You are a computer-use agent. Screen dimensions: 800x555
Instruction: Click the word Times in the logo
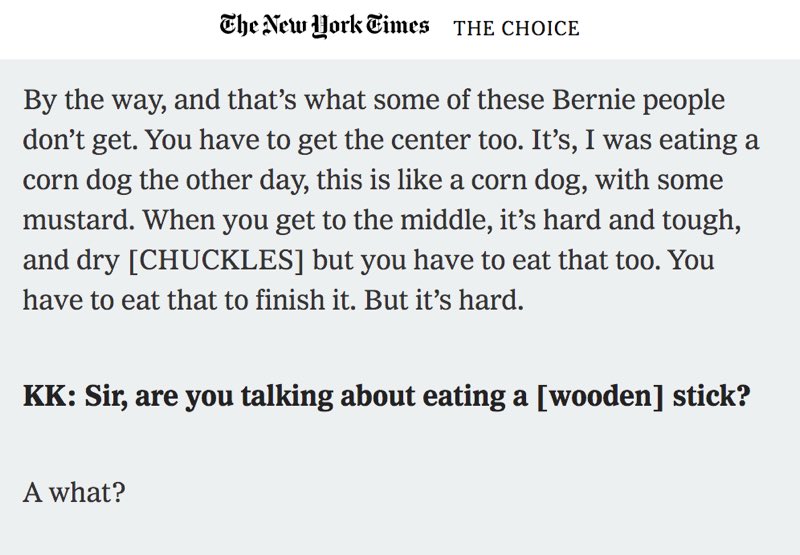coord(398,25)
